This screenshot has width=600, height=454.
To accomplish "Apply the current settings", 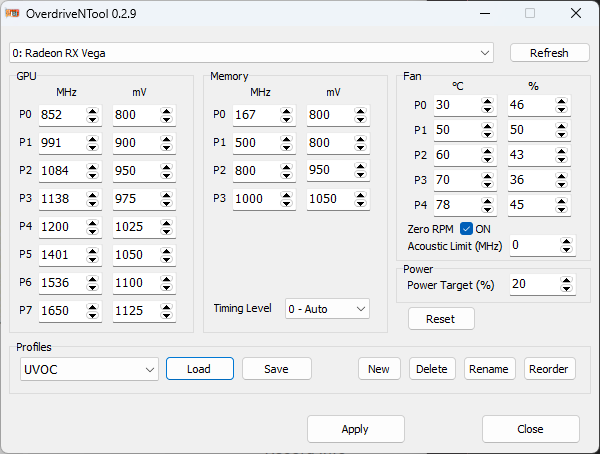I will tap(355, 429).
